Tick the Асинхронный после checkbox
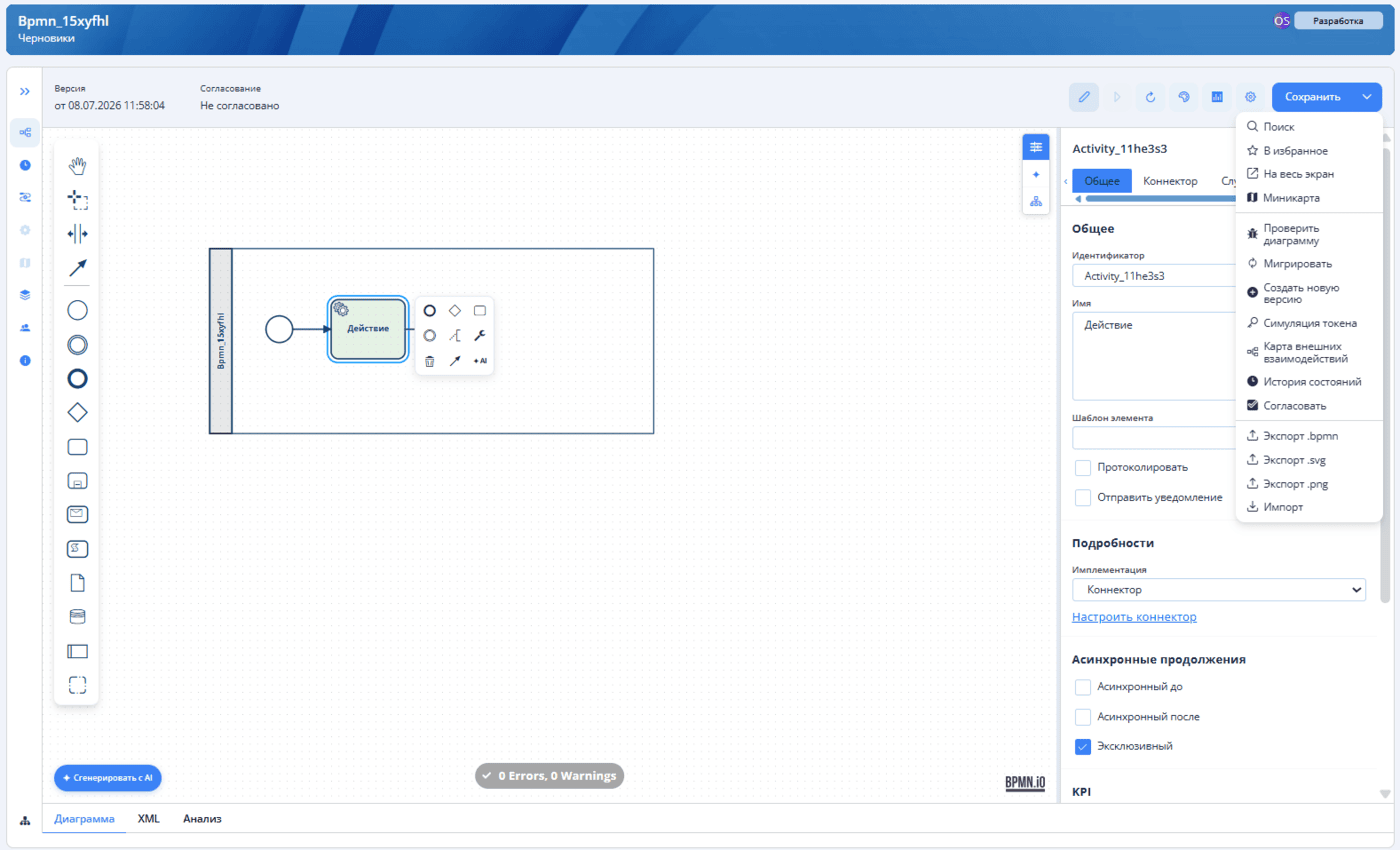This screenshot has width=1400, height=850. [1083, 717]
